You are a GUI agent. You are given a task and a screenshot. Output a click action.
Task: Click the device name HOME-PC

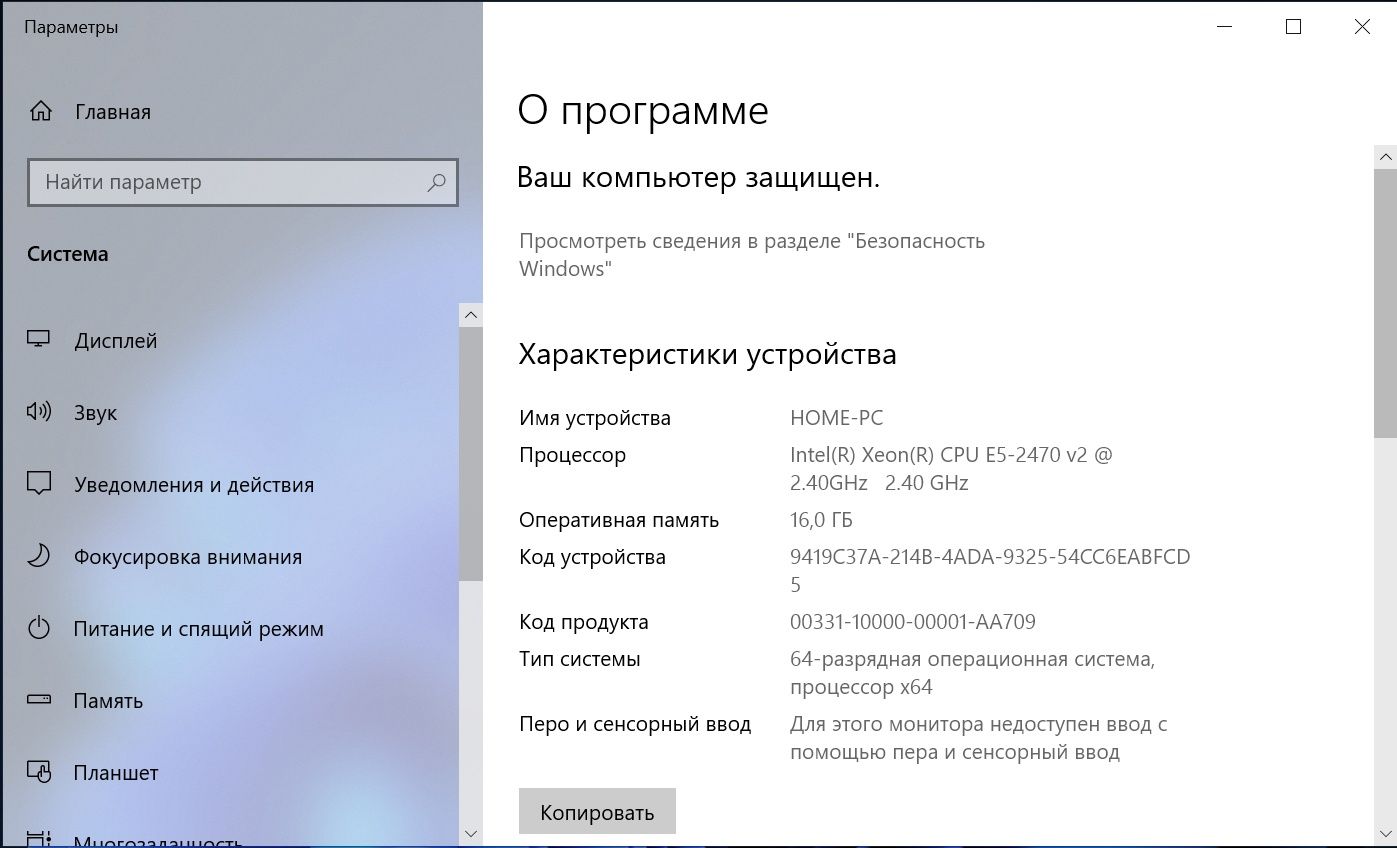[836, 418]
